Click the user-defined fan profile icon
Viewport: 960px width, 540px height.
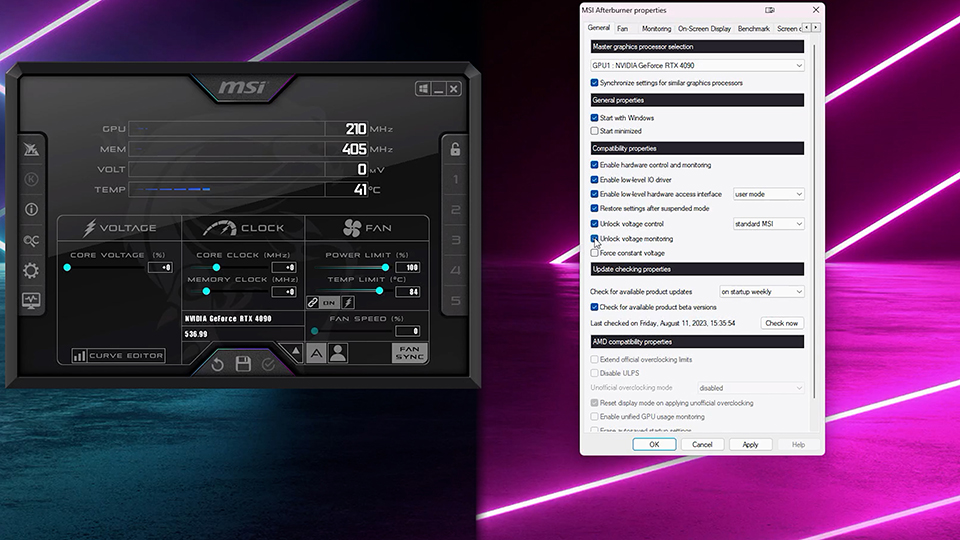click(x=338, y=353)
